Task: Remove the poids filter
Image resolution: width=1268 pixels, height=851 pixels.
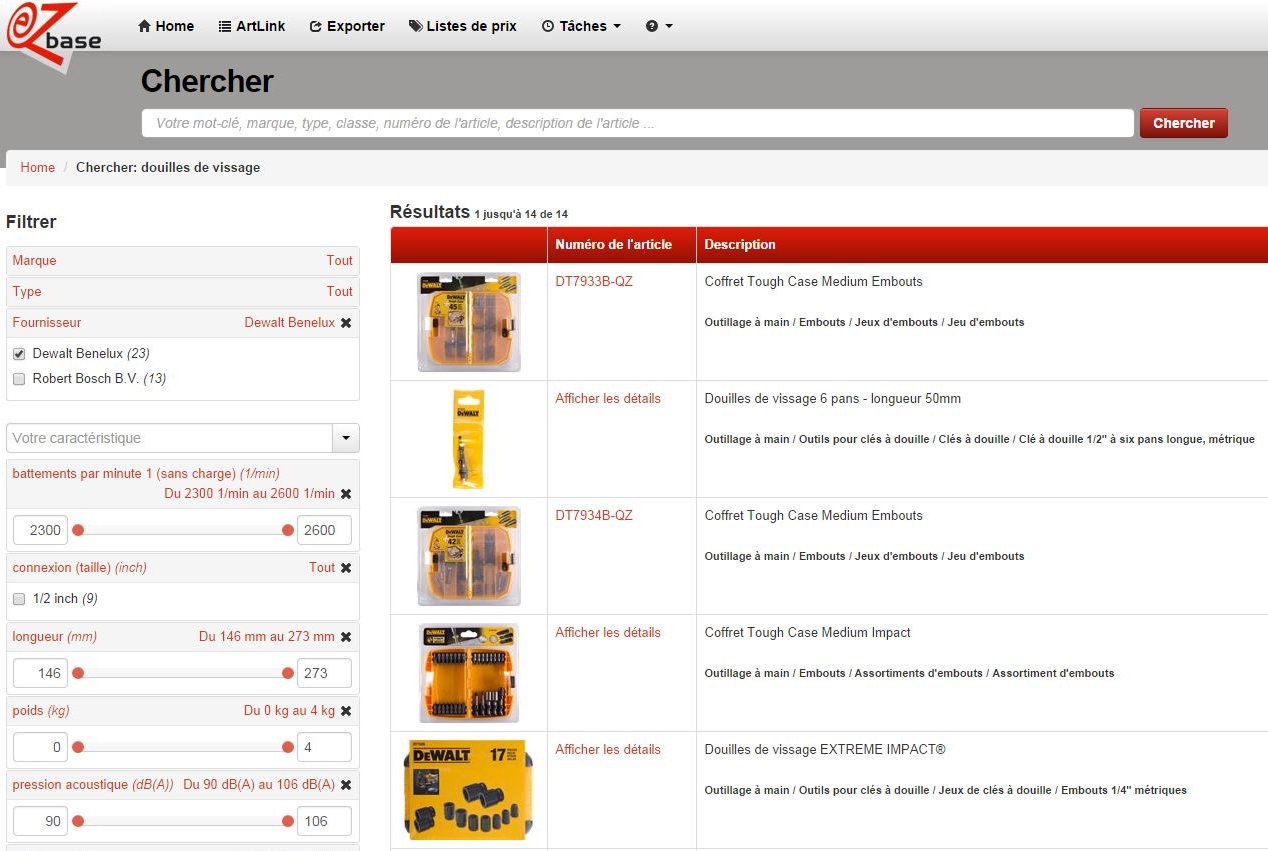Action: [346, 711]
